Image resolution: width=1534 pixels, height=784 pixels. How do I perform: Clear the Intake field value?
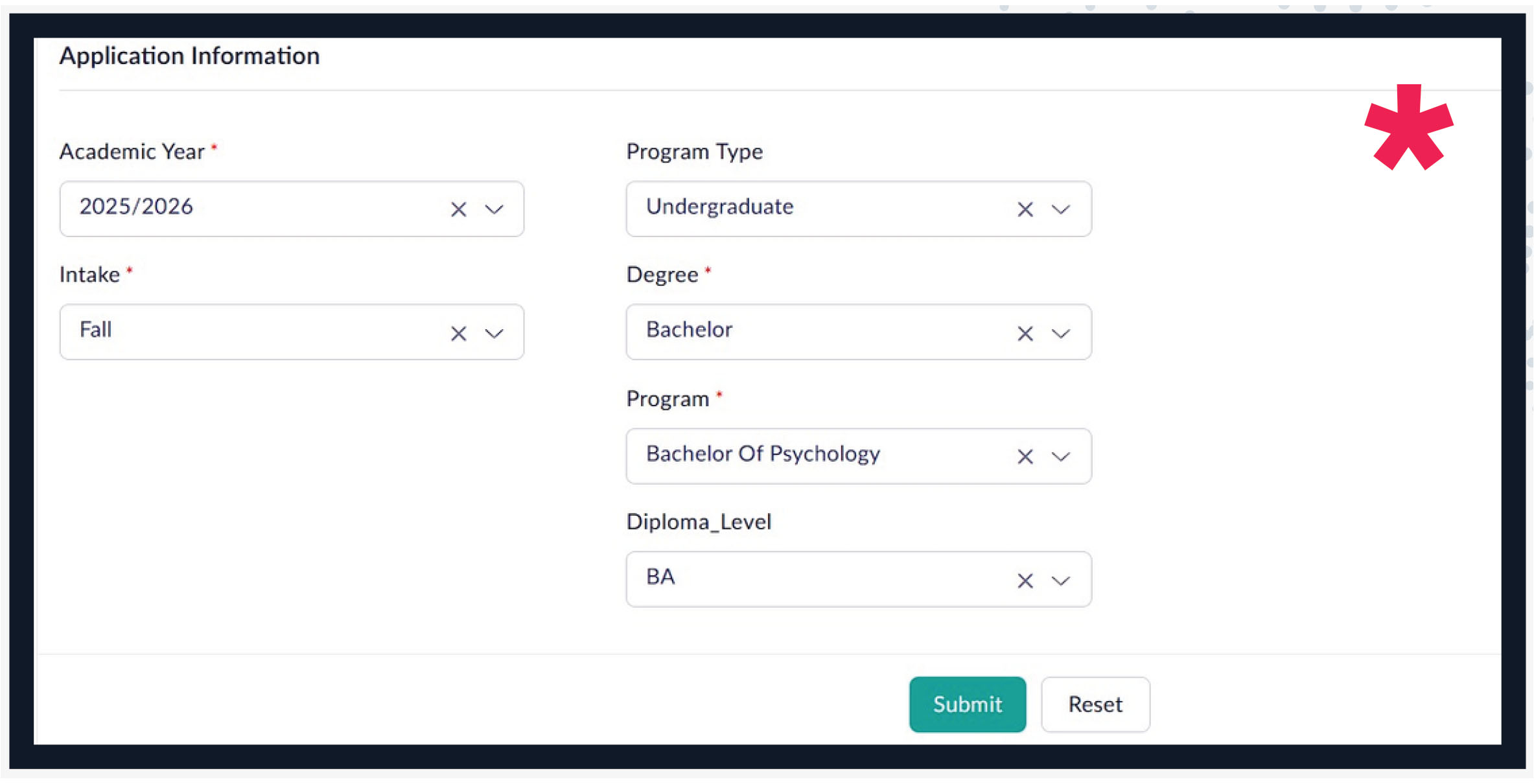pyautogui.click(x=458, y=333)
